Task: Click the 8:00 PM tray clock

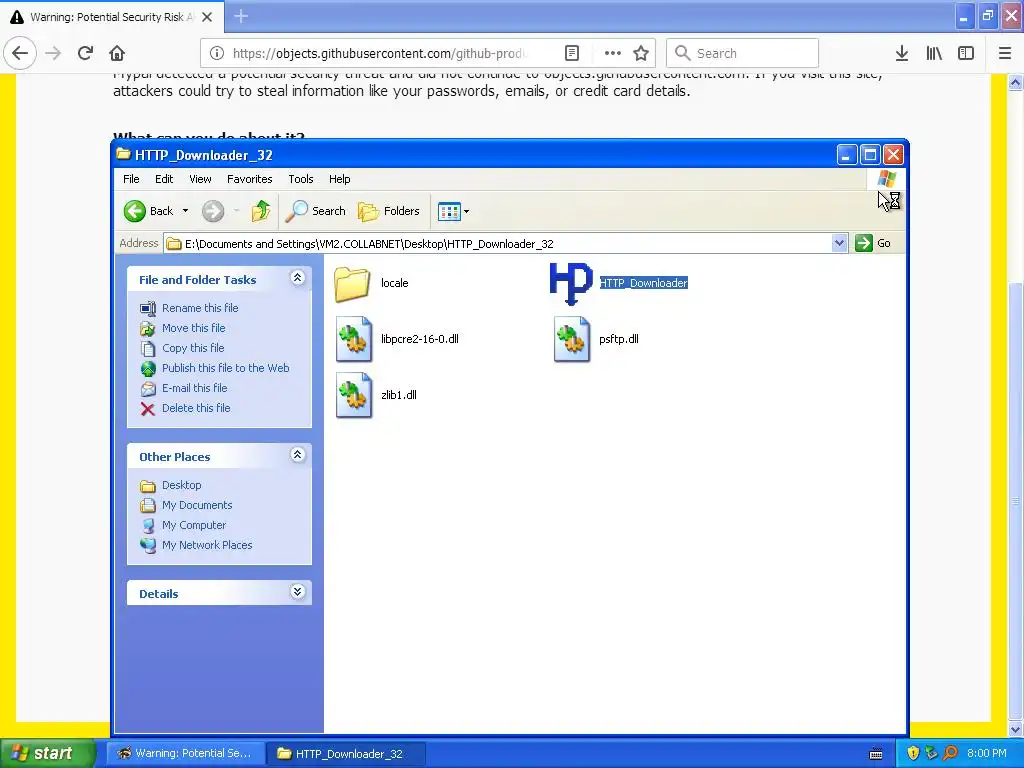Action: [987, 753]
